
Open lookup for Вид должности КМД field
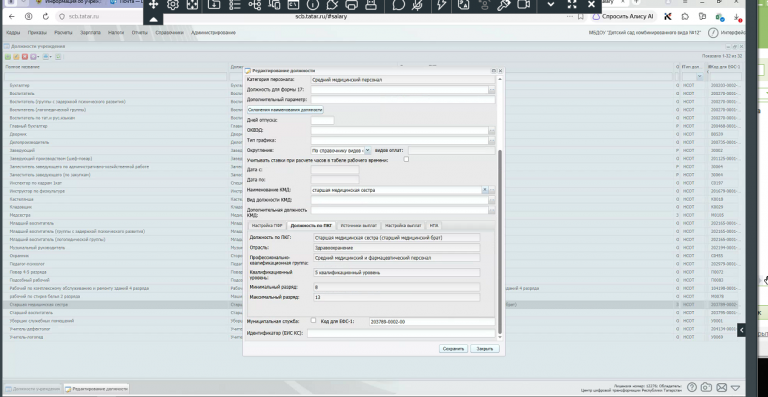pos(492,200)
